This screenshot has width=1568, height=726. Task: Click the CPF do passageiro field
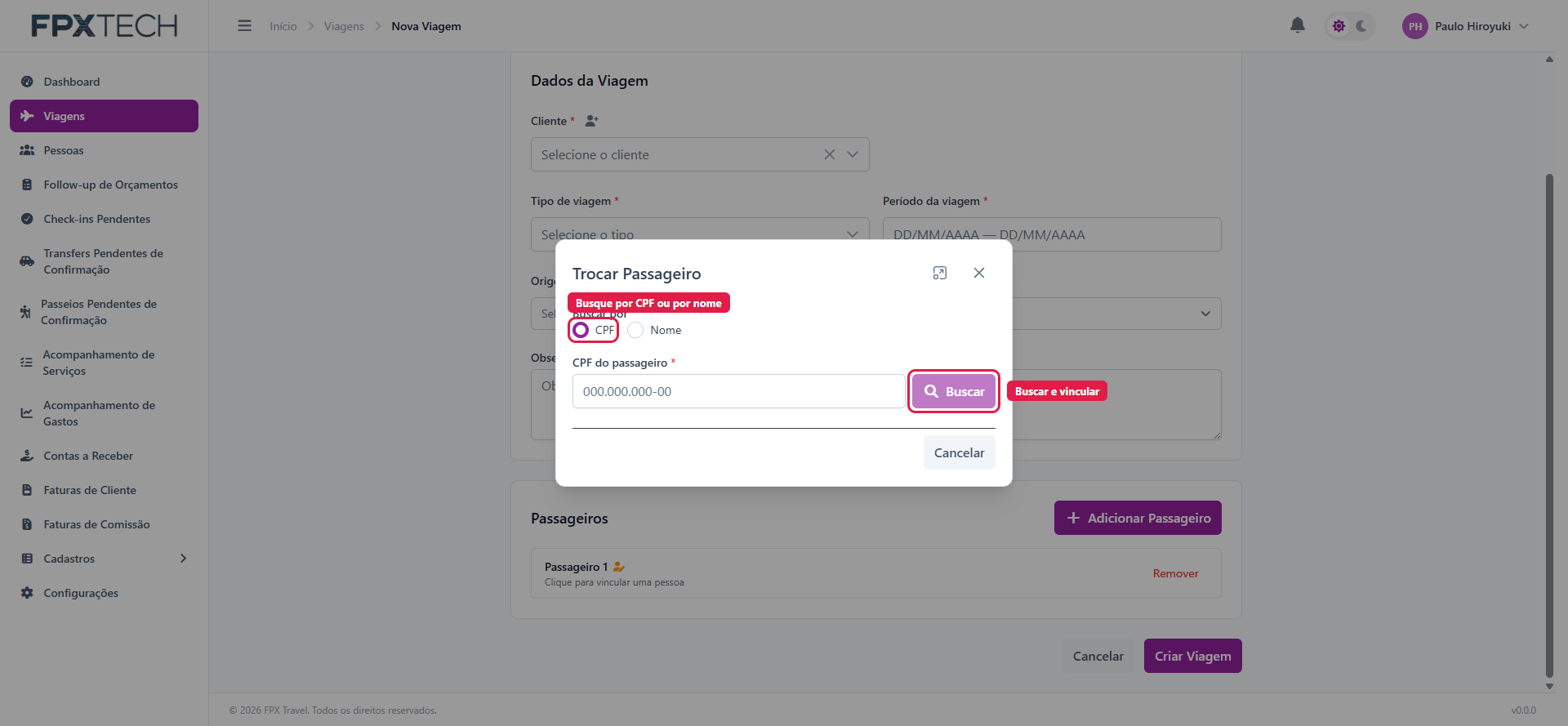coord(738,391)
